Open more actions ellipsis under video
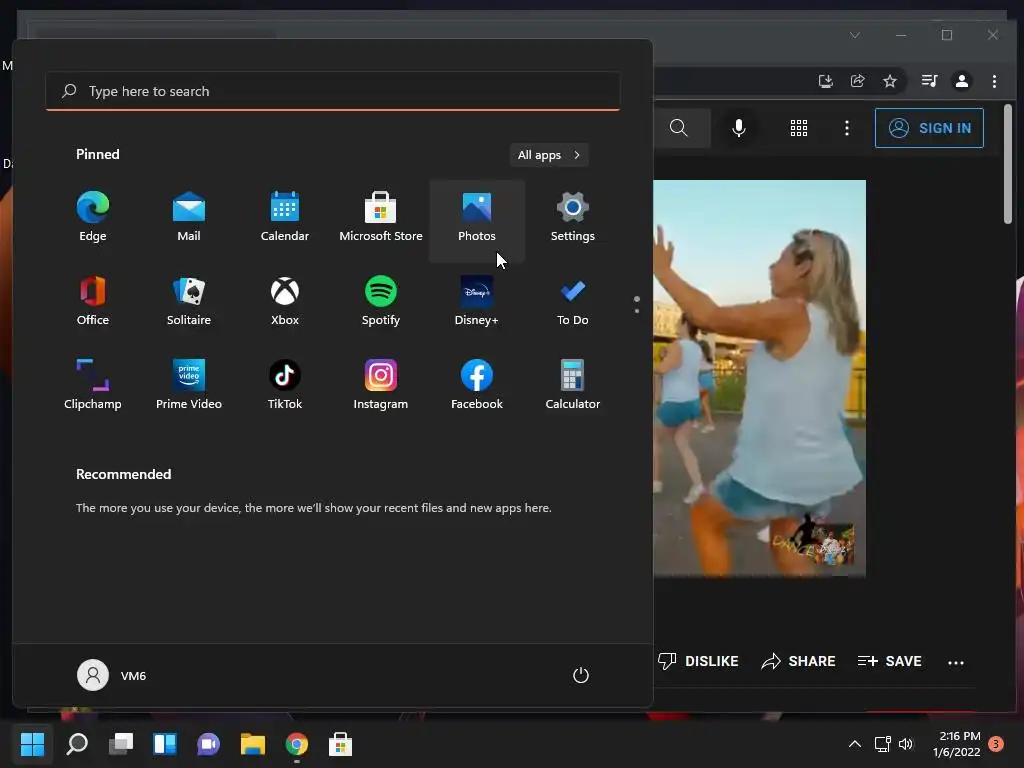 [x=955, y=662]
